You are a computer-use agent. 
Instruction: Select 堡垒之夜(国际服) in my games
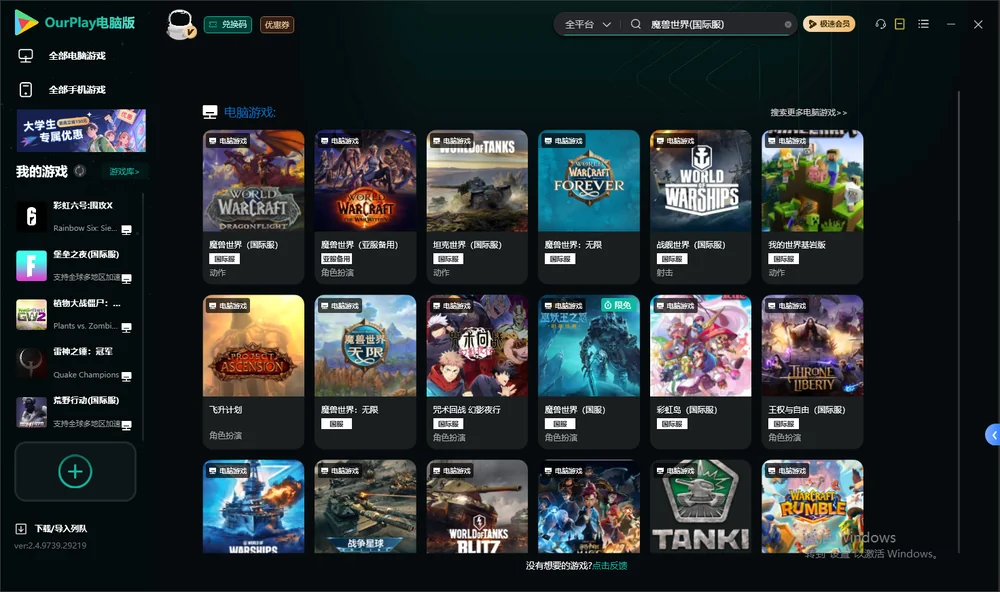(75, 266)
